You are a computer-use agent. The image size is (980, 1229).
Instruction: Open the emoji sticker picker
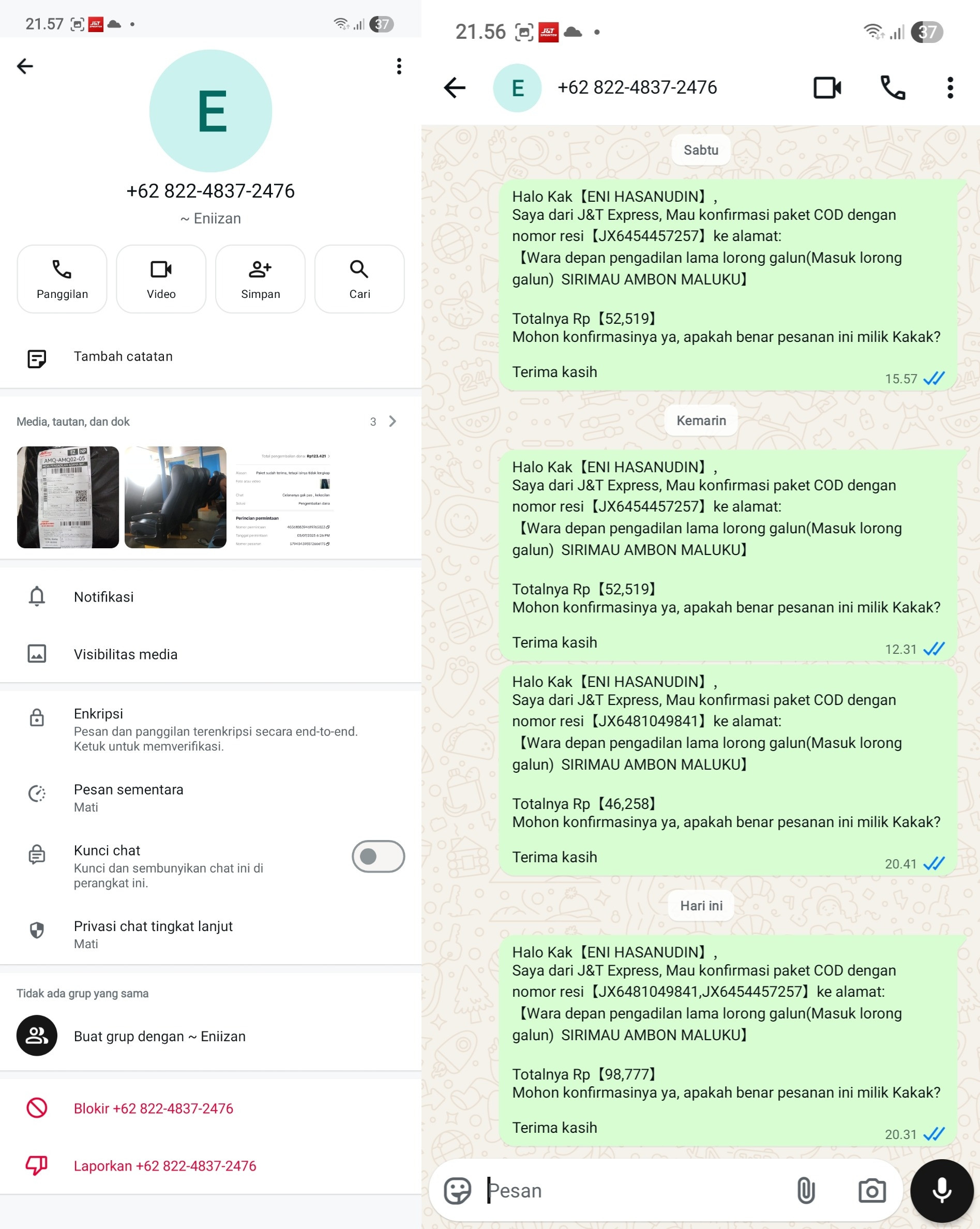point(458,1190)
